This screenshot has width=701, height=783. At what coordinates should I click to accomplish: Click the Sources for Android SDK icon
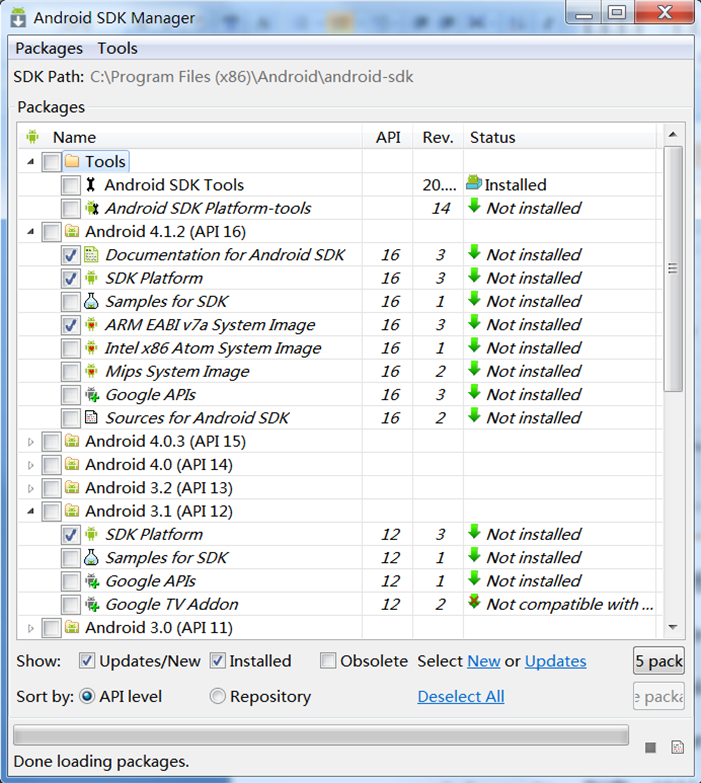91,417
